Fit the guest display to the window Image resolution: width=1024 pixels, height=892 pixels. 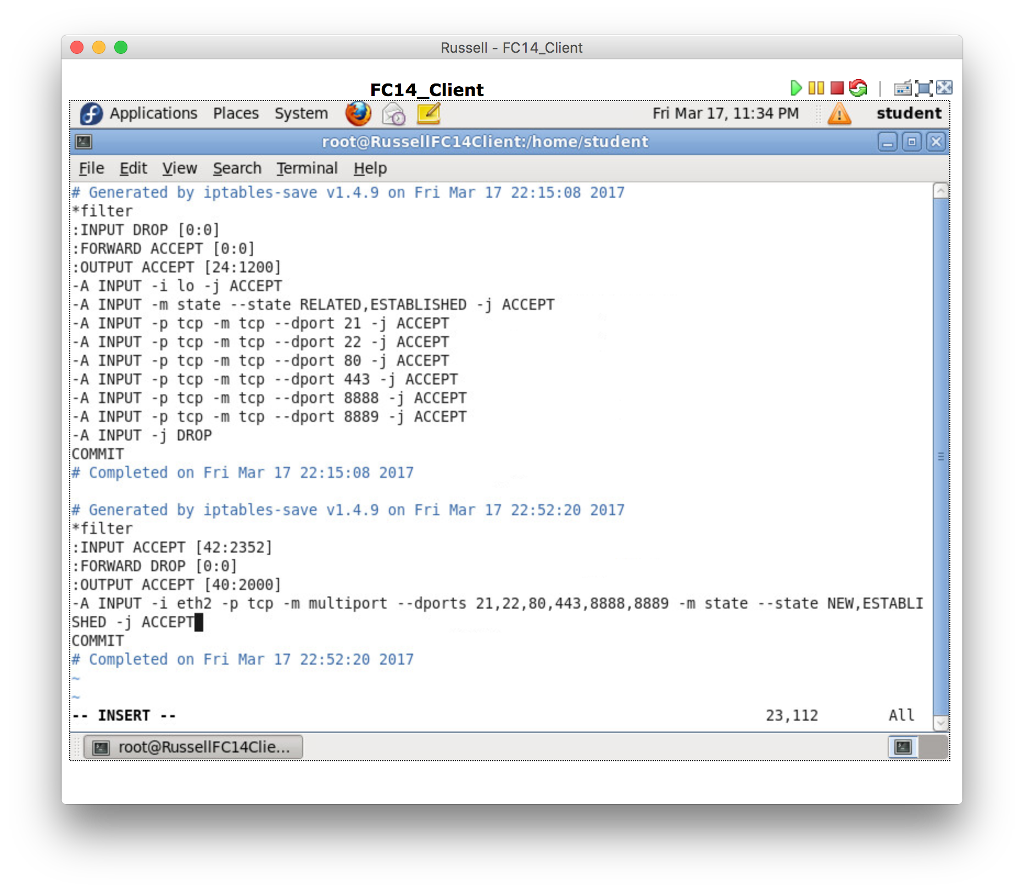click(x=923, y=88)
